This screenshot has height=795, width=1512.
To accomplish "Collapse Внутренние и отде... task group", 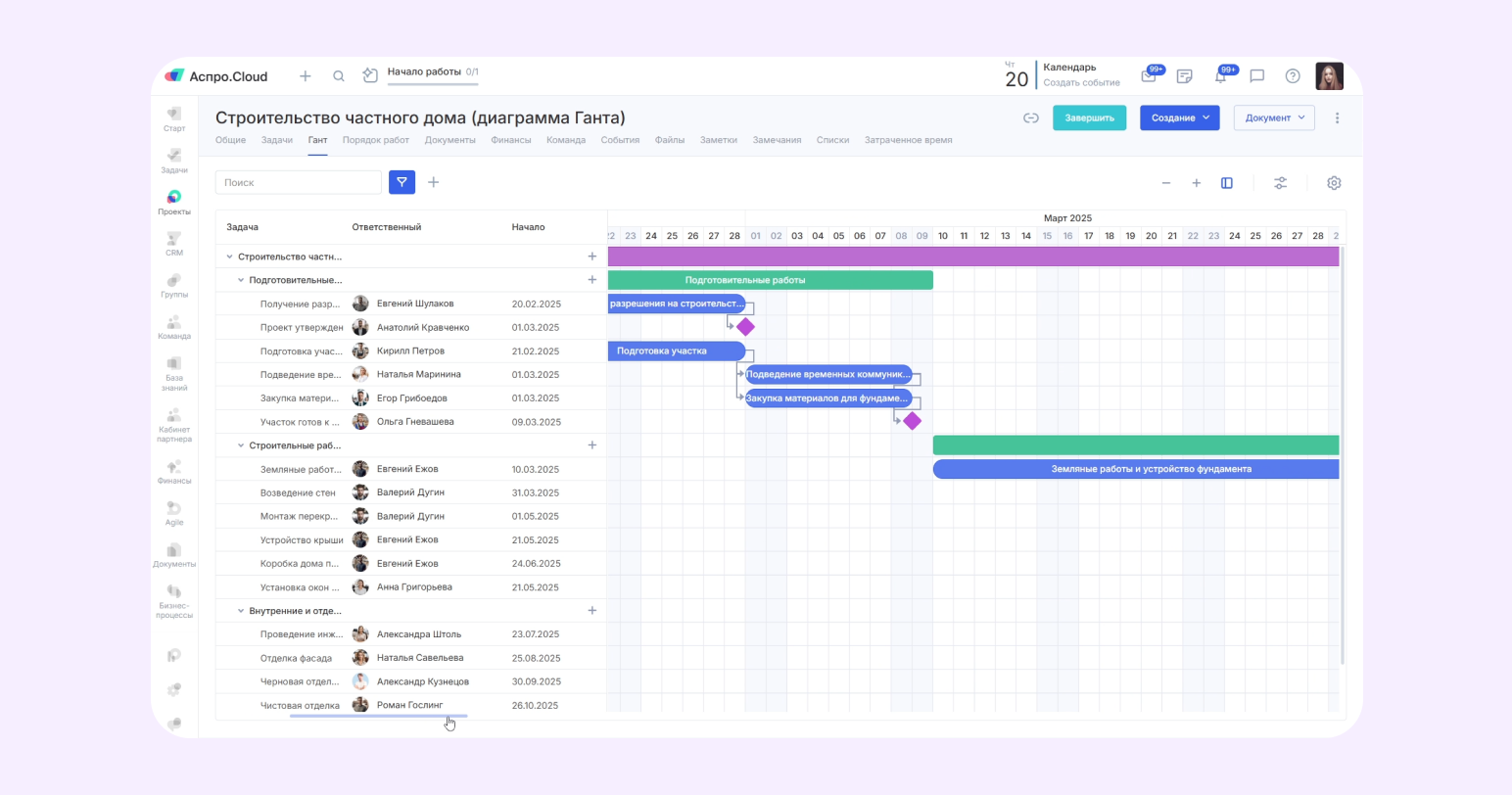I will pos(241,611).
